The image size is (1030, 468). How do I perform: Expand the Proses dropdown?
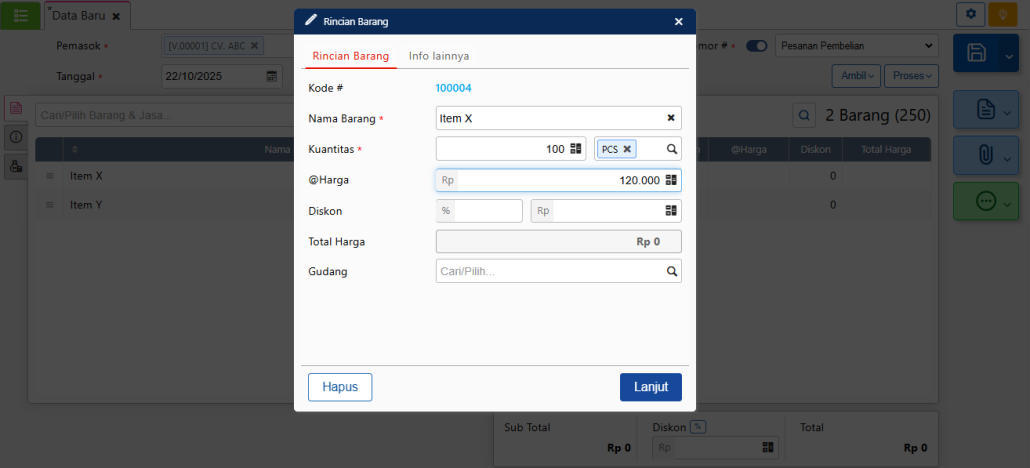913,76
